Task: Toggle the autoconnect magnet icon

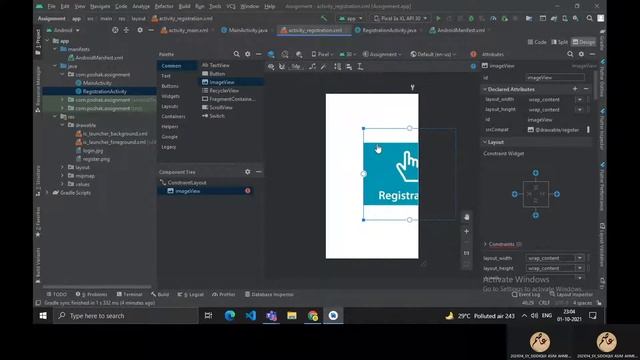Action: pos(282,67)
